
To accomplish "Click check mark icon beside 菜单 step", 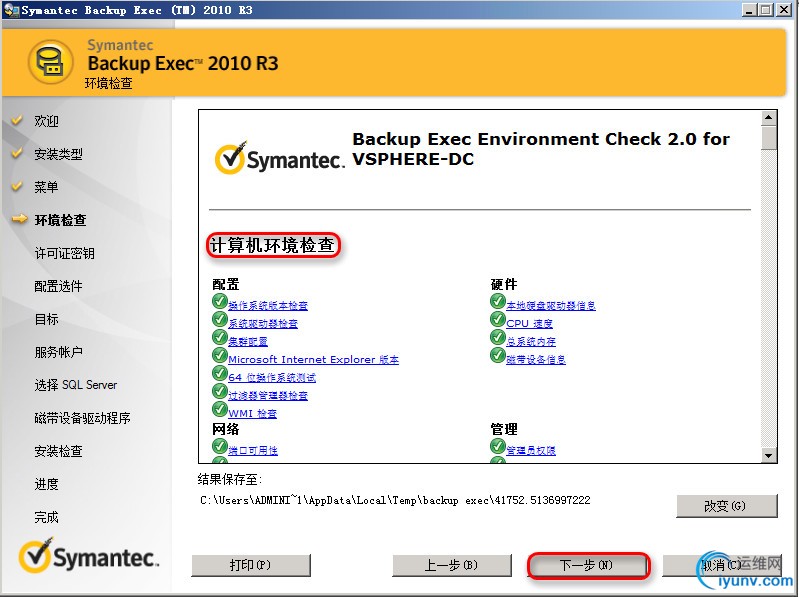I will (17, 186).
